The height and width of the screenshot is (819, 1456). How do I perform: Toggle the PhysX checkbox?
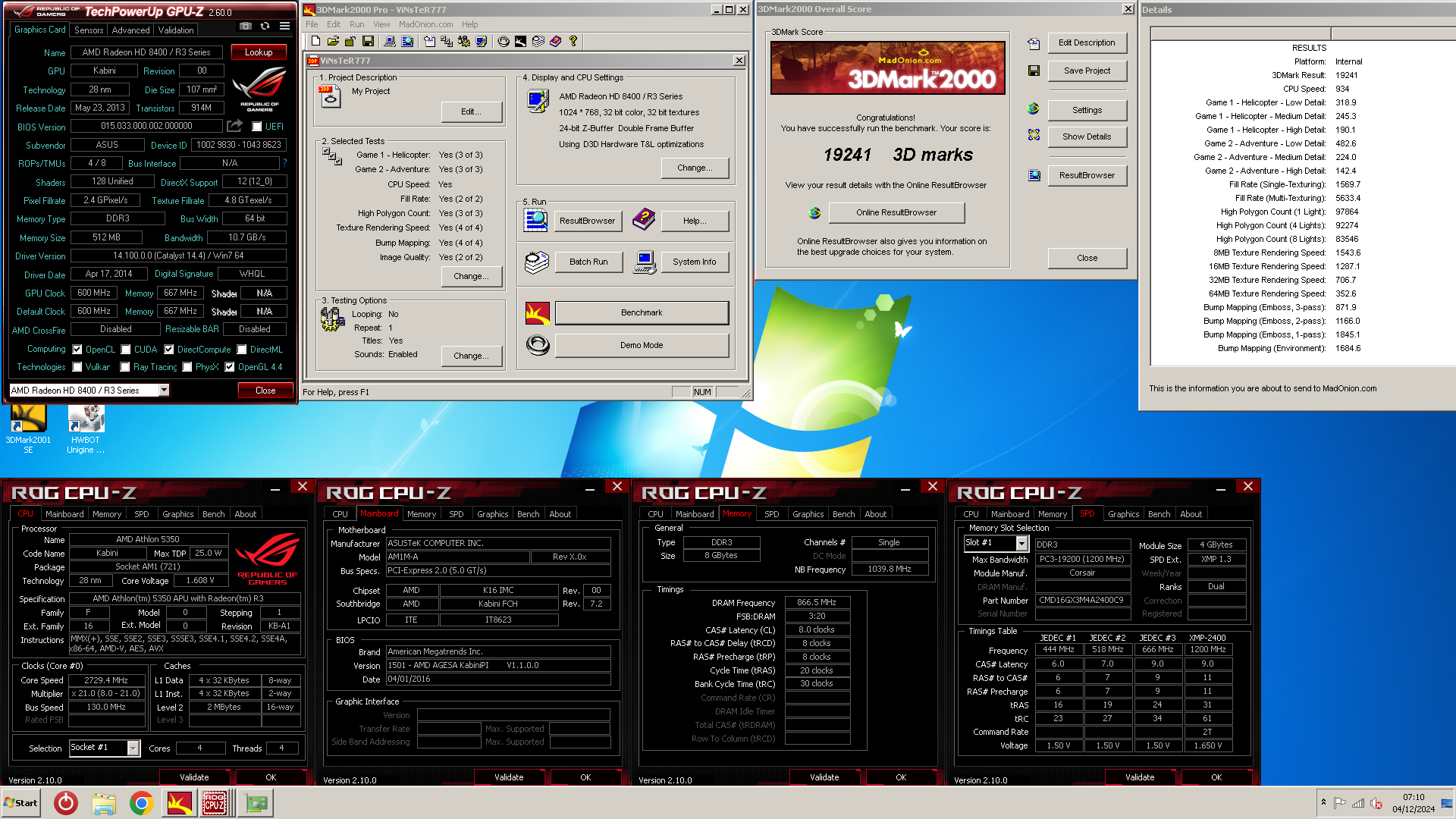[x=187, y=367]
